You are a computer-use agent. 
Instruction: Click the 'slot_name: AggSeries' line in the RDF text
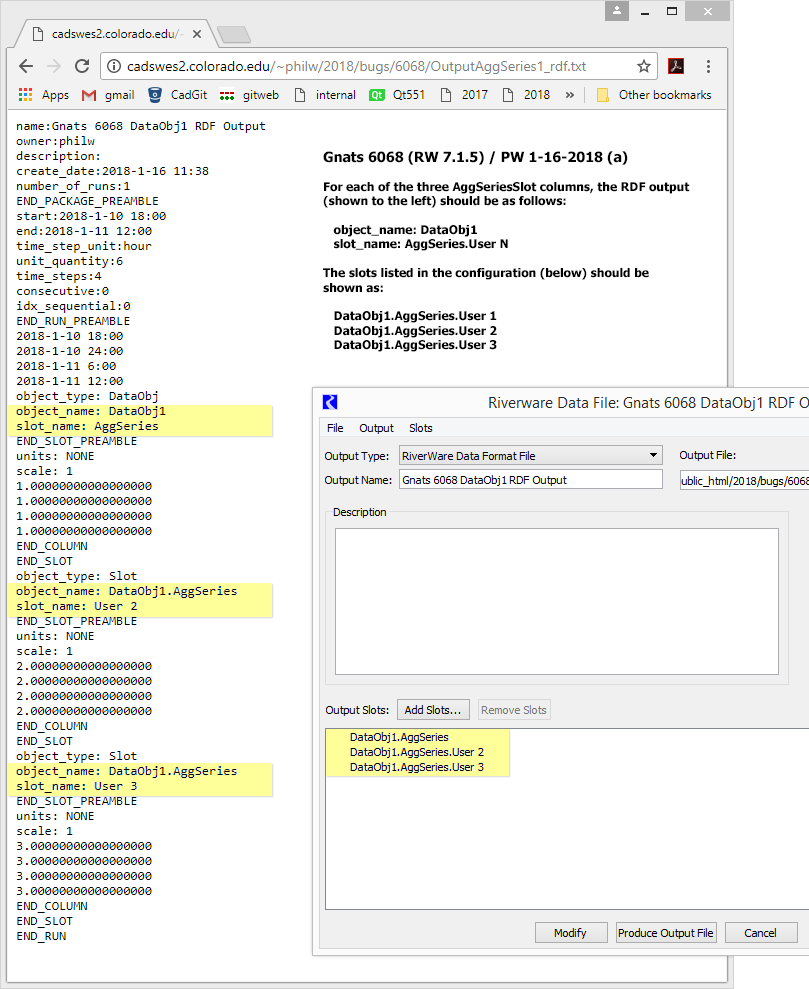[88, 426]
